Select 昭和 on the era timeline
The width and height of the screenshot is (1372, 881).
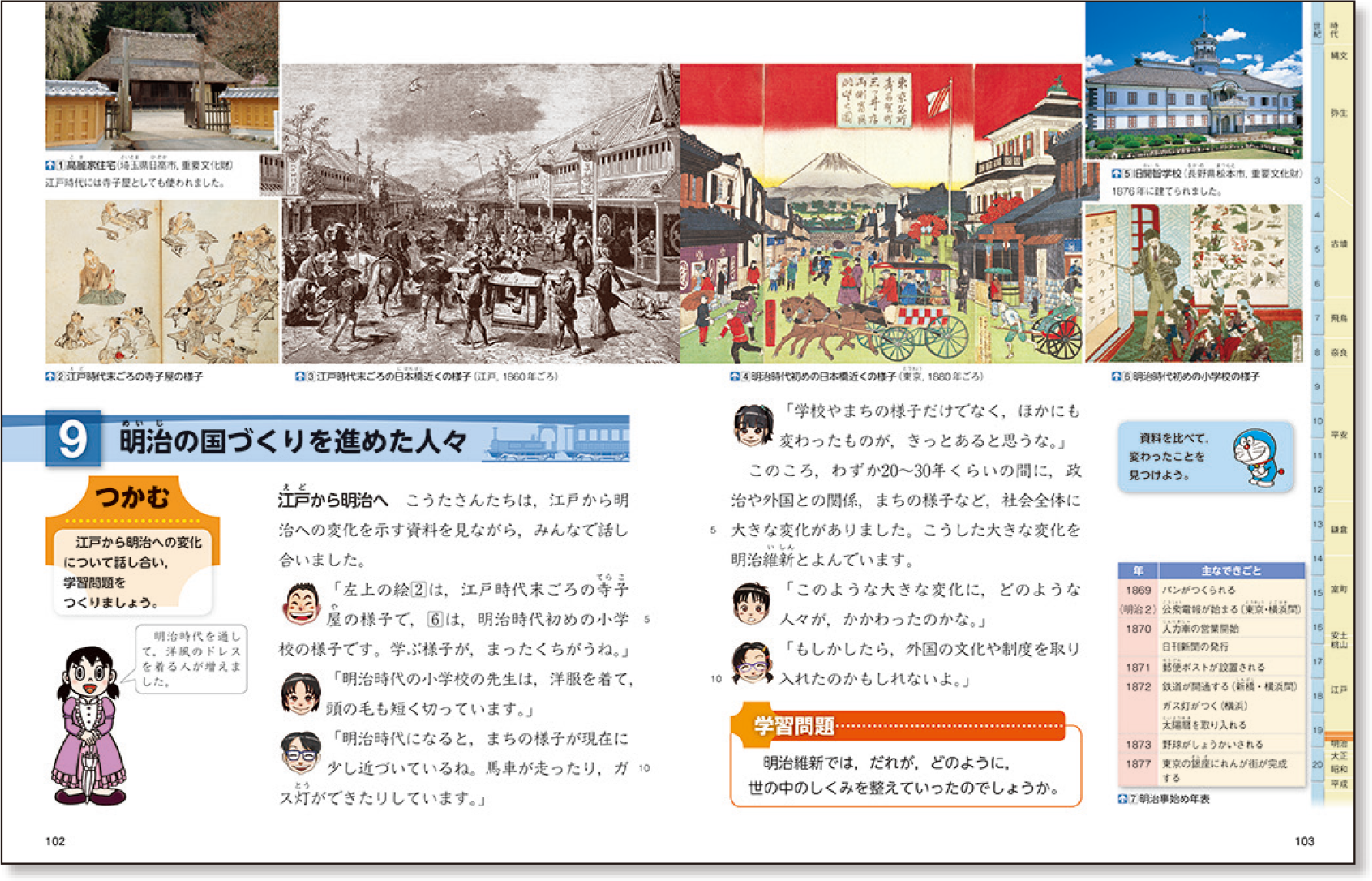click(x=1339, y=768)
